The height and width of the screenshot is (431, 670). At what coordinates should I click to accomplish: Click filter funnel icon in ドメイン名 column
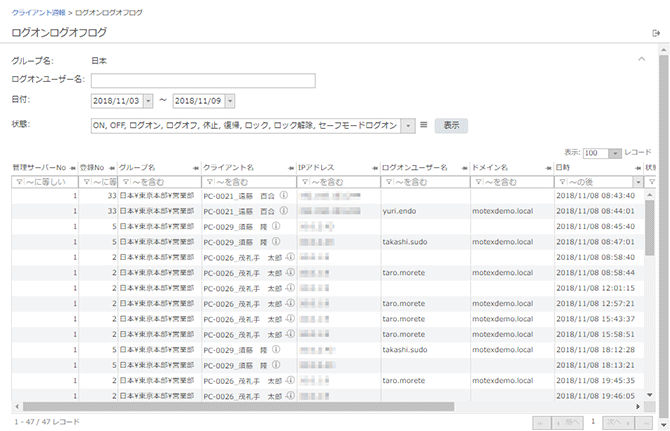478,182
